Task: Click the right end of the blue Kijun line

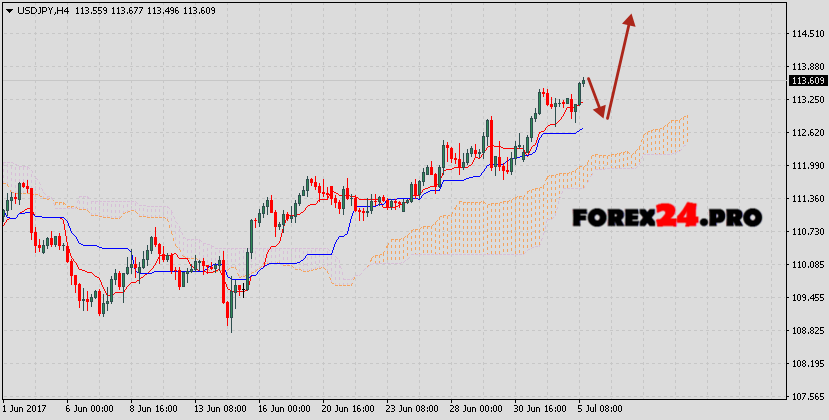Action: (x=581, y=129)
